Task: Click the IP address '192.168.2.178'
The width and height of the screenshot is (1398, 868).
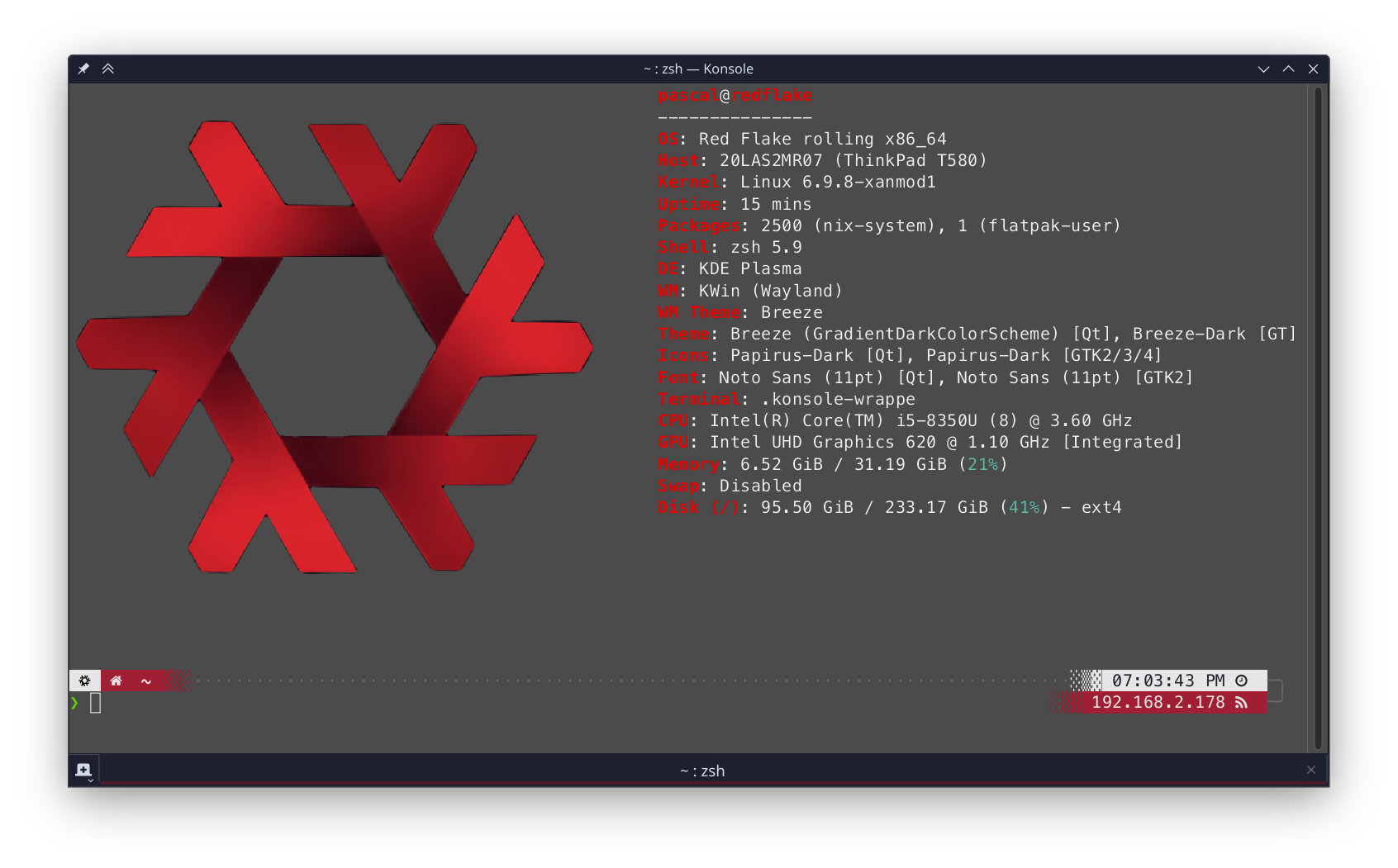Action: click(x=1158, y=702)
